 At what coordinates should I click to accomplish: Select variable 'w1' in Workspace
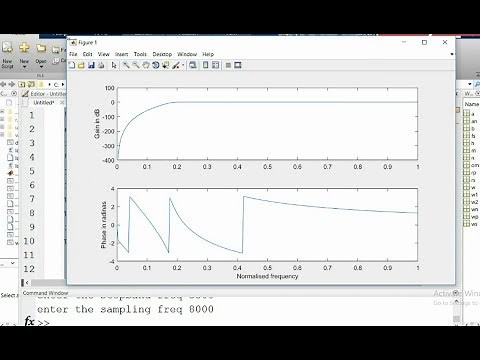(471, 195)
